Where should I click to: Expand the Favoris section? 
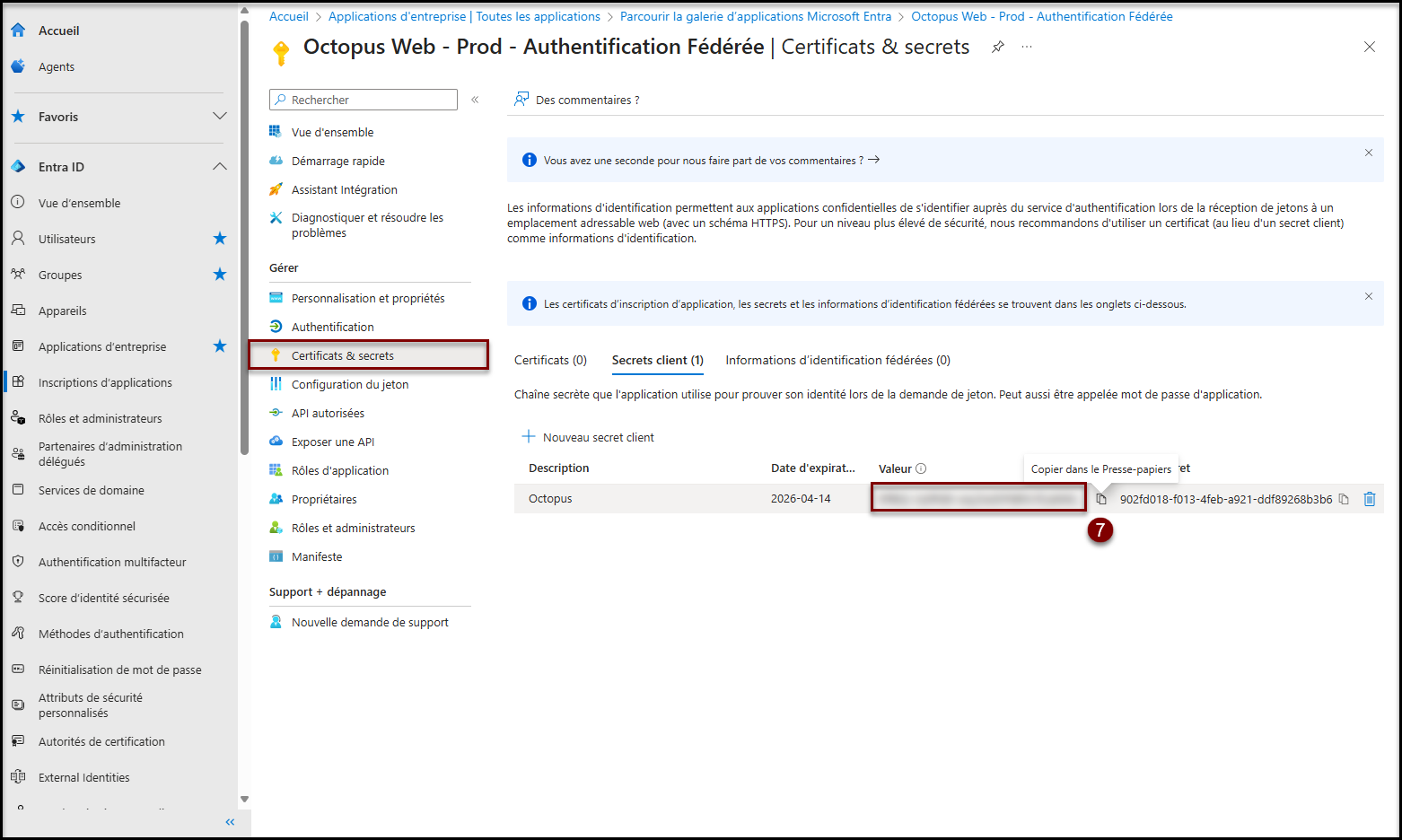click(x=219, y=117)
